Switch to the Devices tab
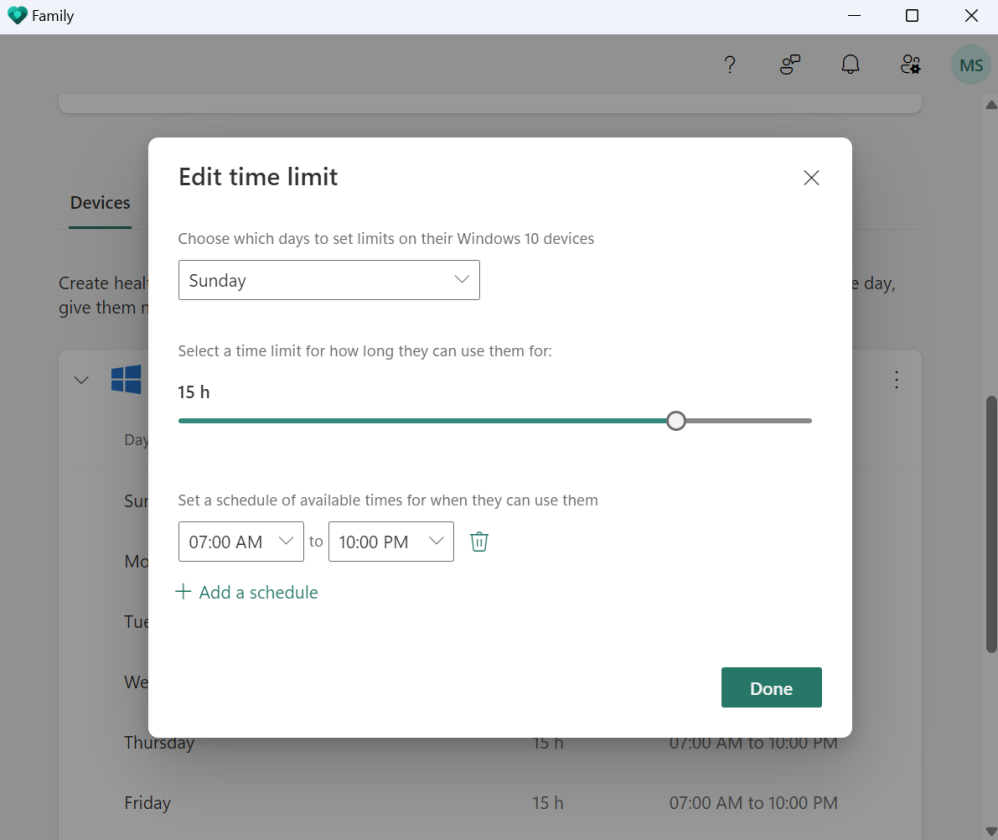998x840 pixels. [99, 202]
